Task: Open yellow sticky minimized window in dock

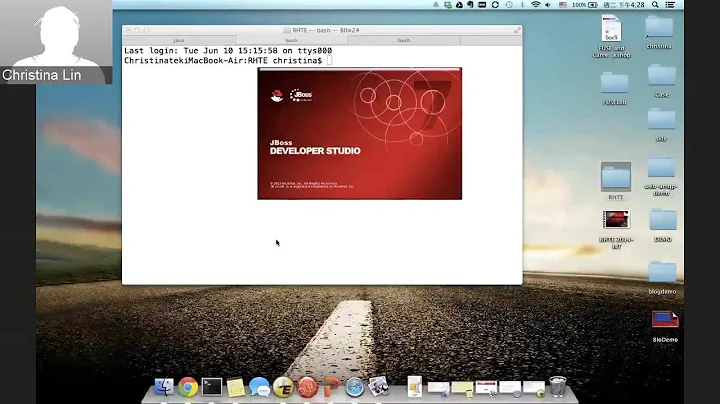Action: click(462, 389)
